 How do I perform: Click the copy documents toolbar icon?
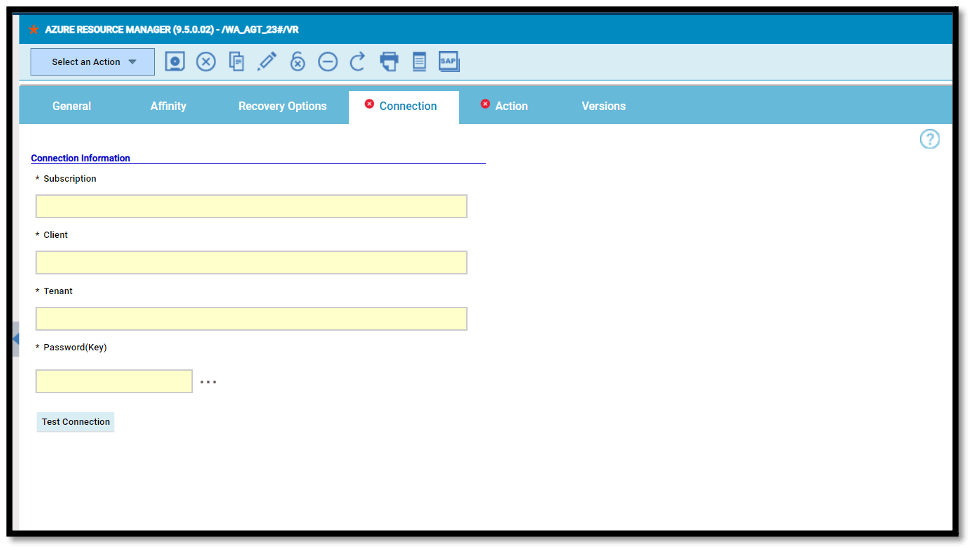click(236, 62)
